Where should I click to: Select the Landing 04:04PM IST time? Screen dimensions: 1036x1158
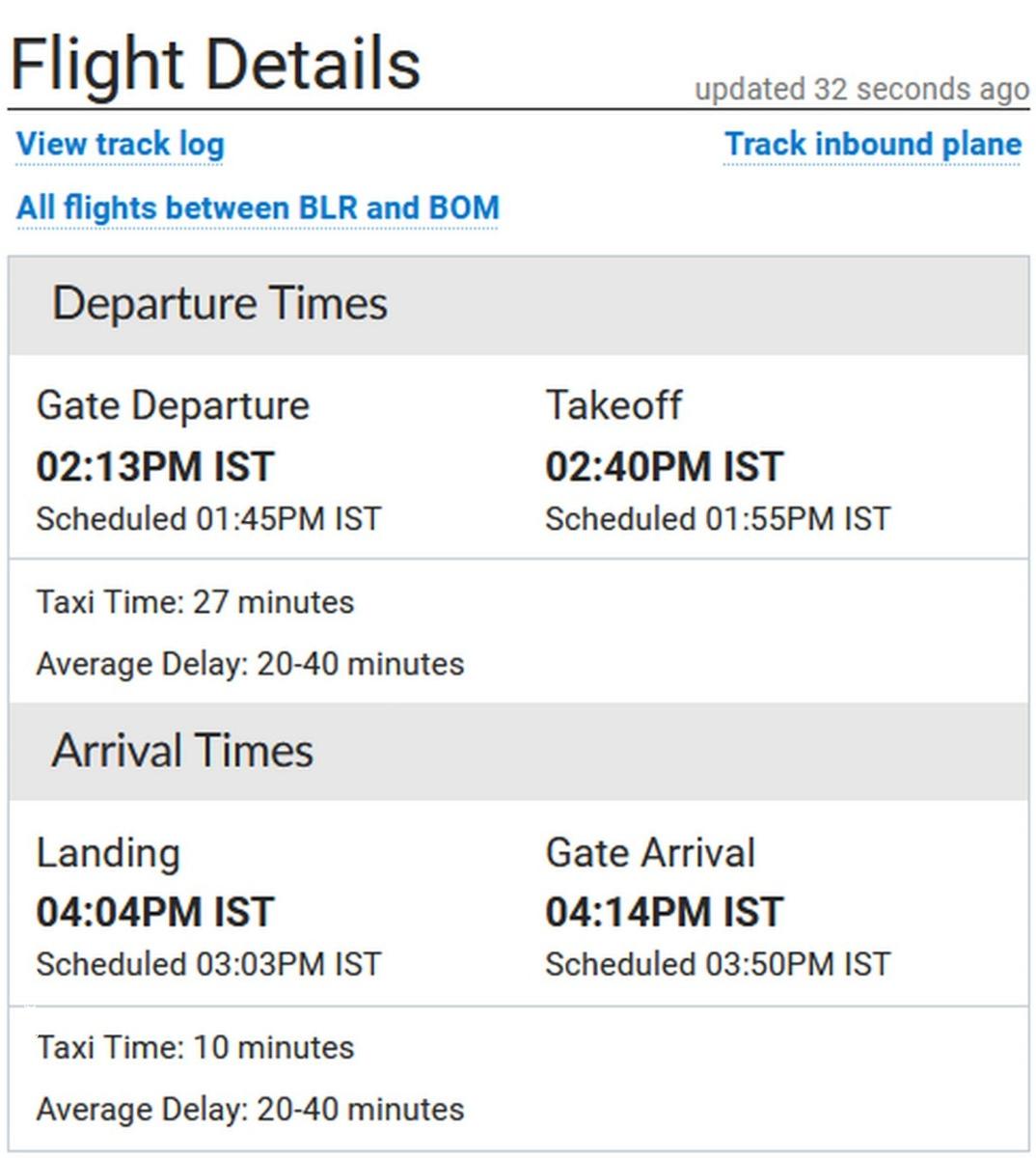click(155, 913)
